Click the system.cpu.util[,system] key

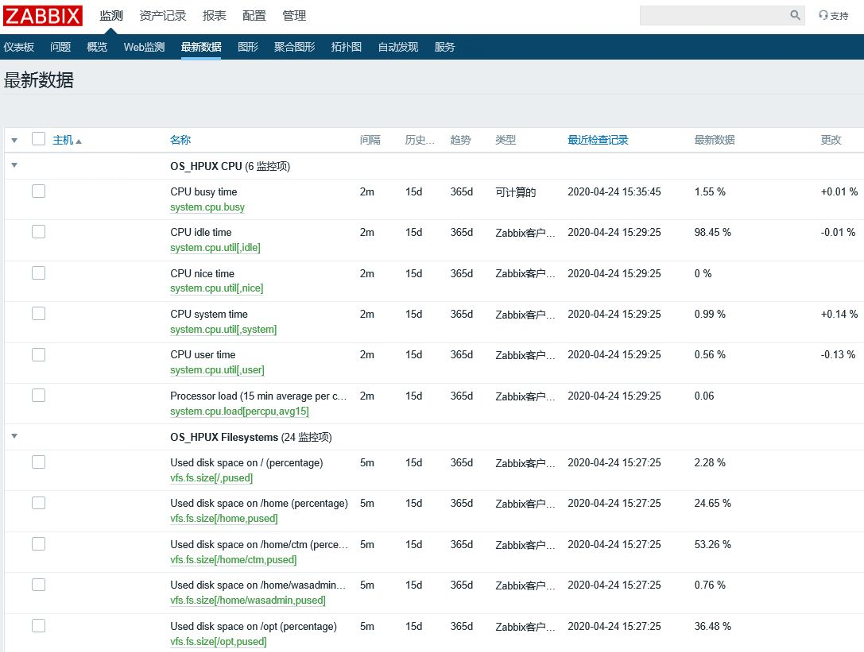pyautogui.click(x=223, y=330)
